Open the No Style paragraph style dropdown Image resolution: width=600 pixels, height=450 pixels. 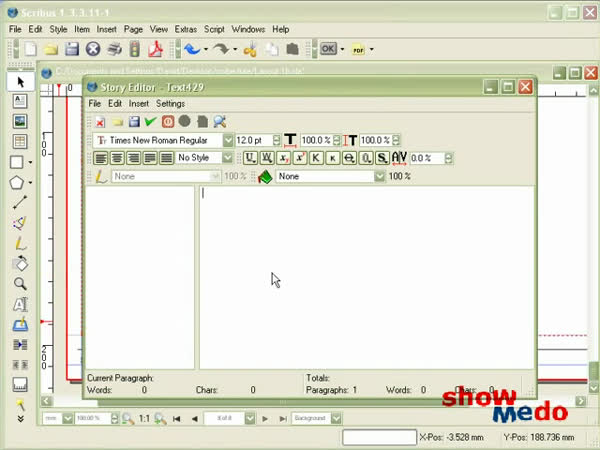(228, 158)
